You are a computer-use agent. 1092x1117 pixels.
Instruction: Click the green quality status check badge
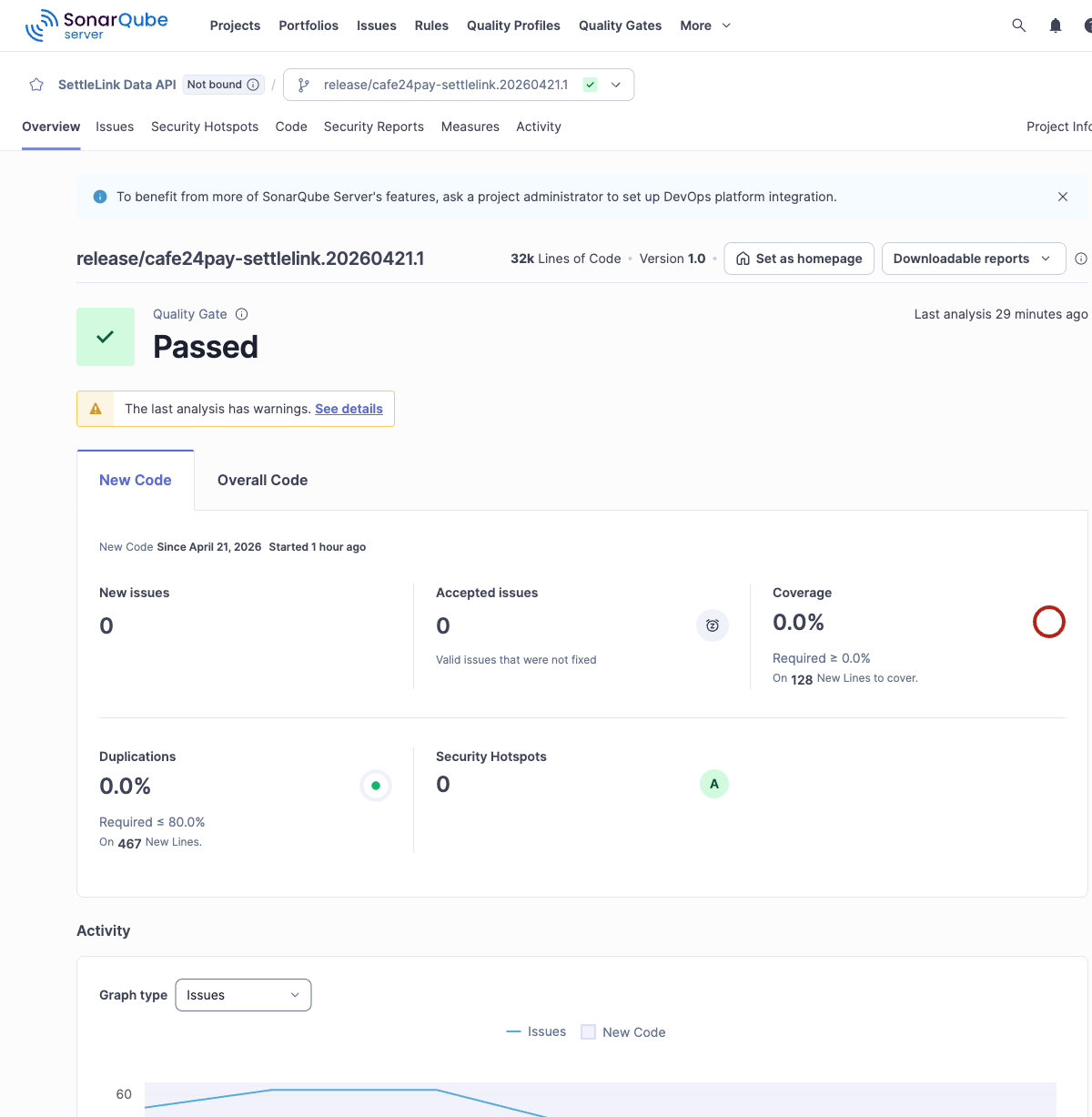[591, 85]
